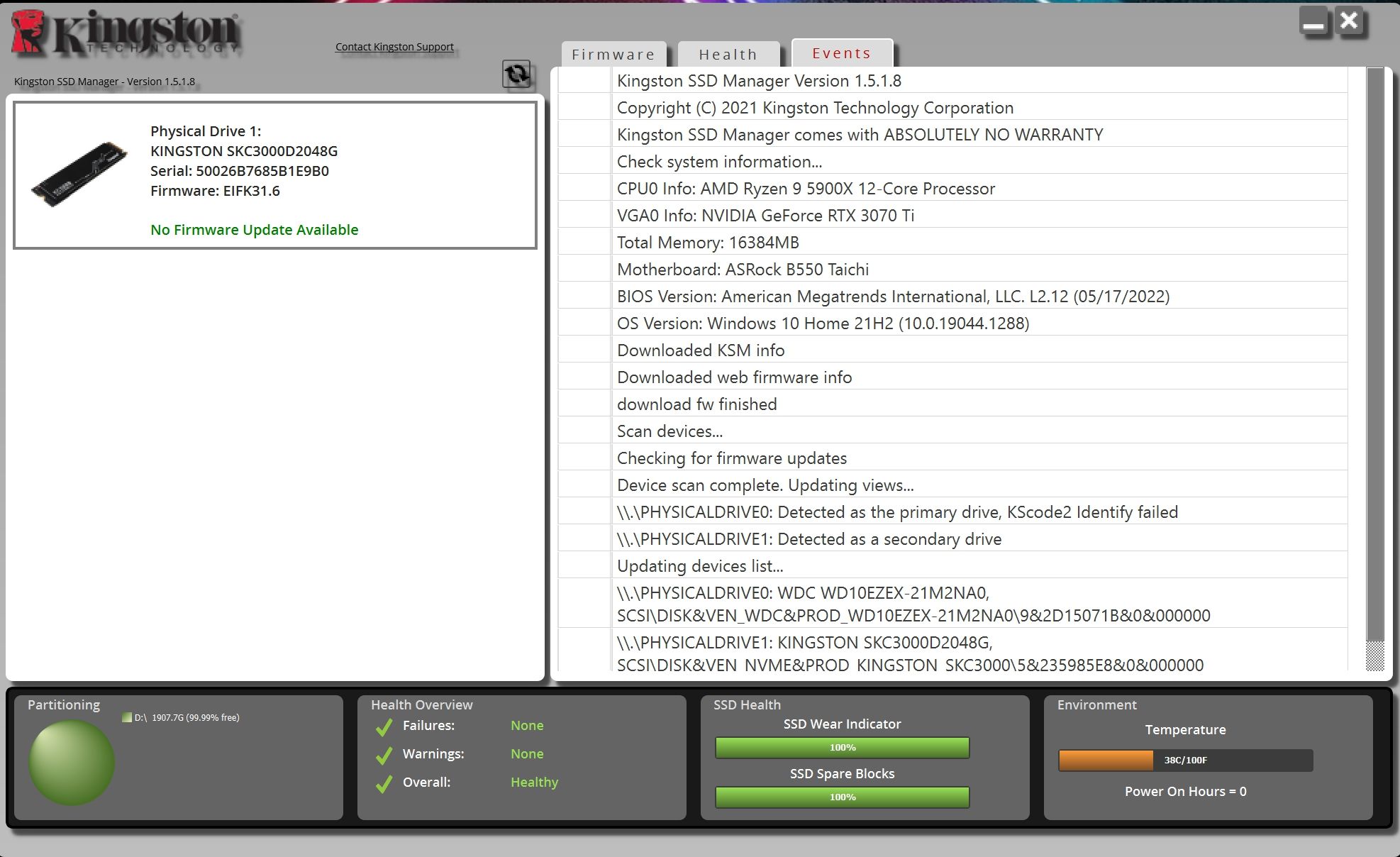Image resolution: width=1400 pixels, height=857 pixels.
Task: Close the Kingston SSD Manager window
Action: pos(1348,21)
